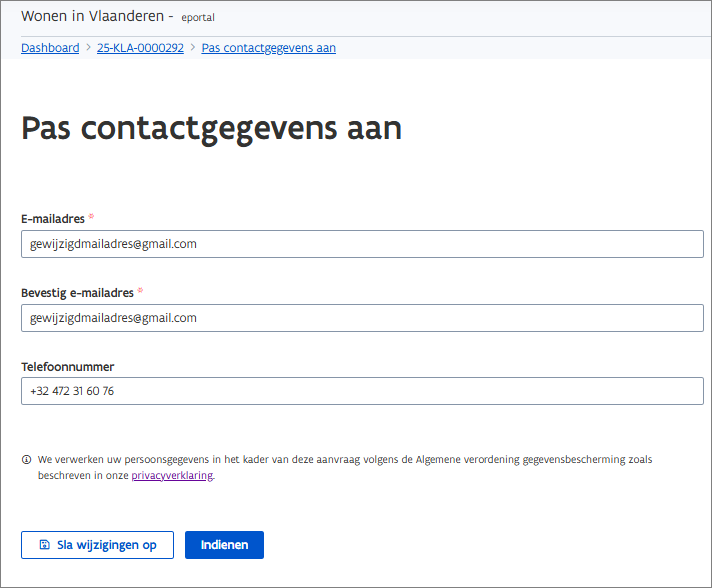The width and height of the screenshot is (712, 588).
Task: Click the Dashboard breadcrumb link
Action: click(50, 48)
